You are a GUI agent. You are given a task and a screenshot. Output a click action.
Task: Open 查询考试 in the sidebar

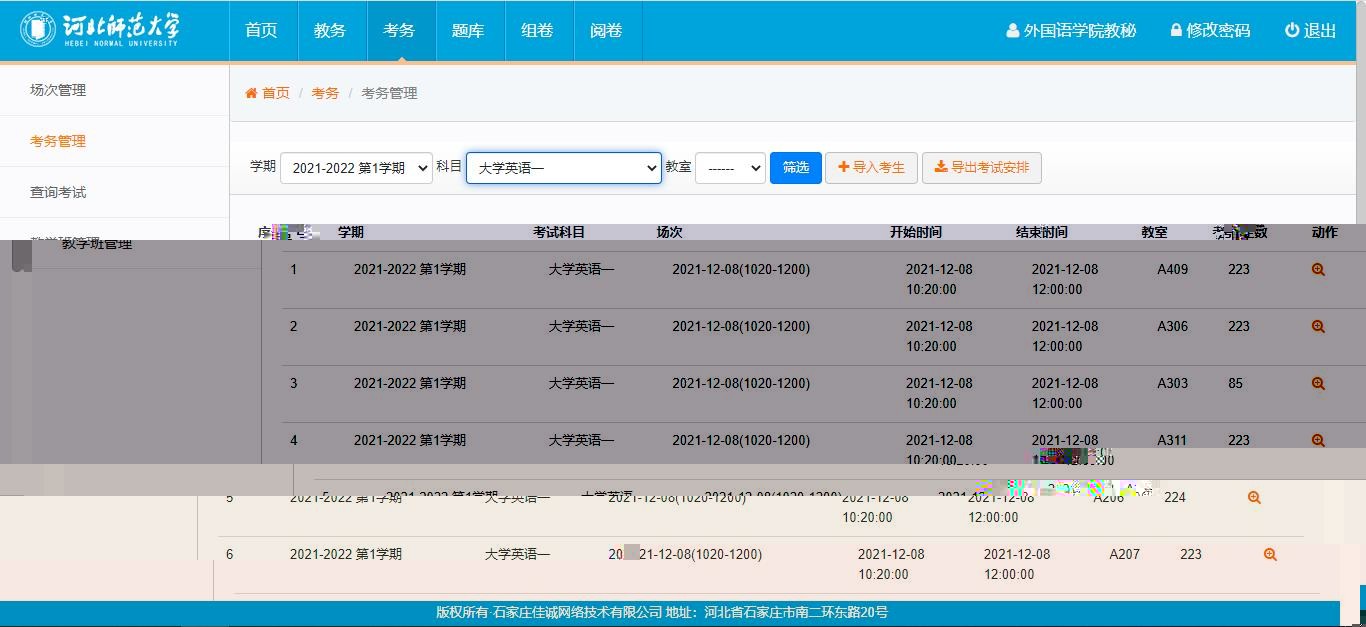coord(58,192)
